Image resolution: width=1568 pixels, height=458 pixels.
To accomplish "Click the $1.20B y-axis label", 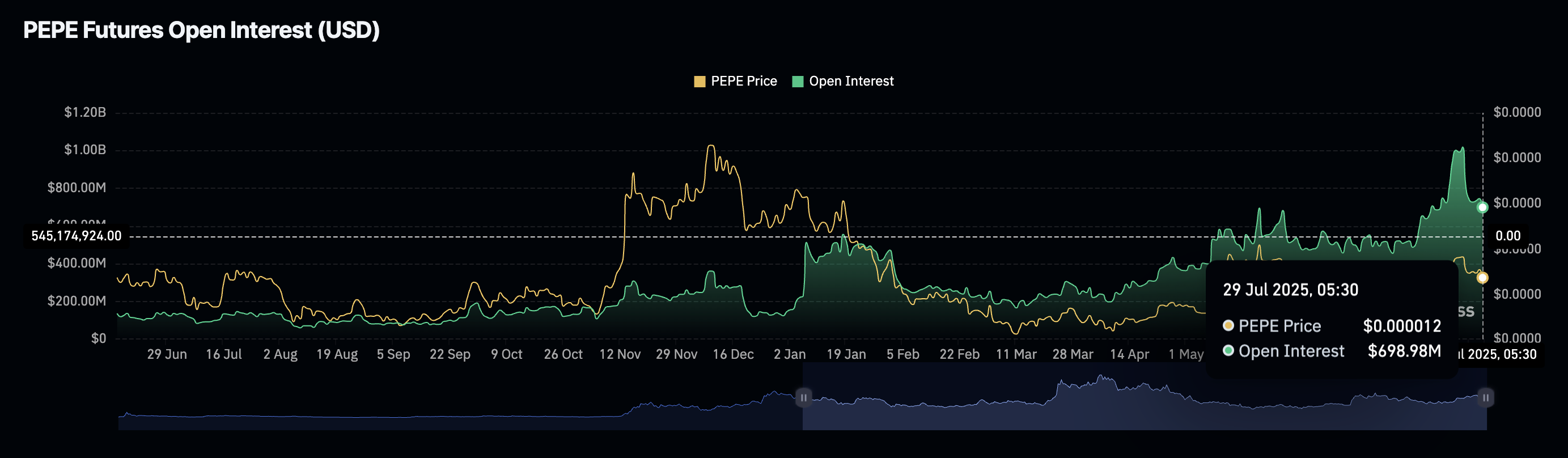I will 85,113.
